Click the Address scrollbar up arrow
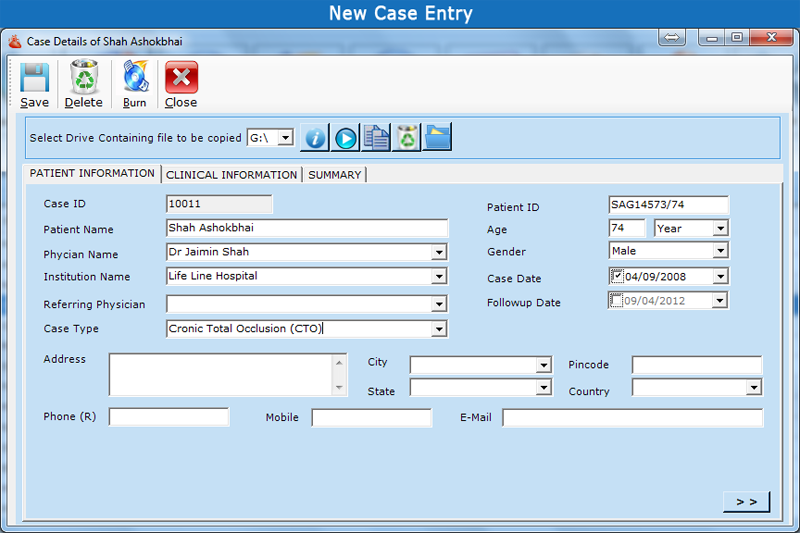Viewport: 800px width, 533px height. [x=339, y=363]
